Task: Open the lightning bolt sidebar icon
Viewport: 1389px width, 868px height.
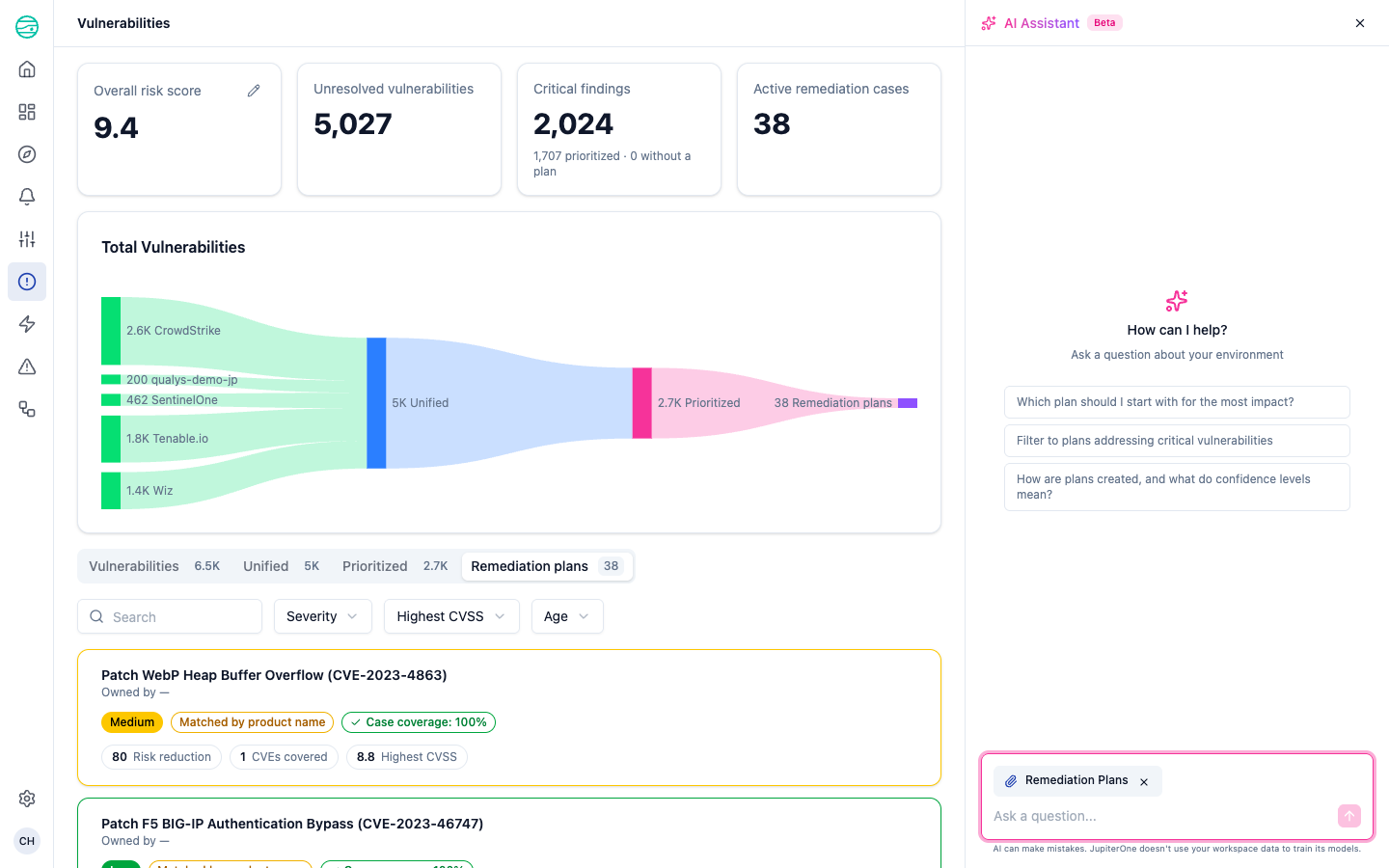Action: pyautogui.click(x=27, y=324)
